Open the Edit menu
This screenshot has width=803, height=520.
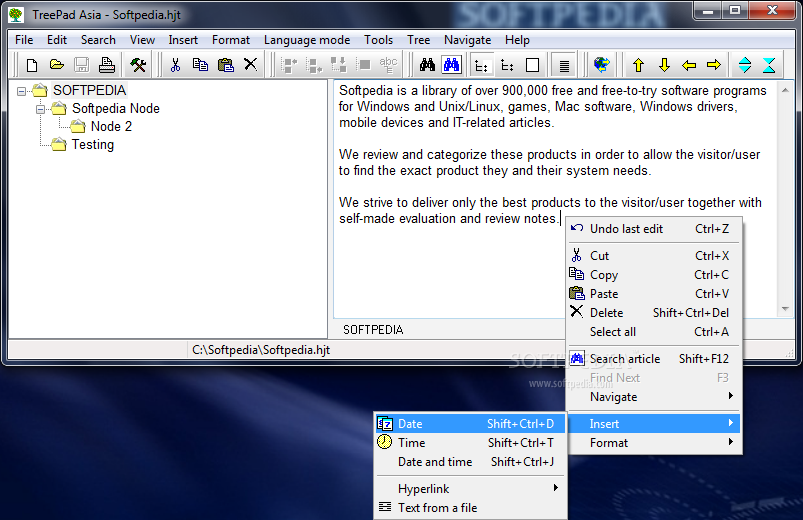point(57,40)
